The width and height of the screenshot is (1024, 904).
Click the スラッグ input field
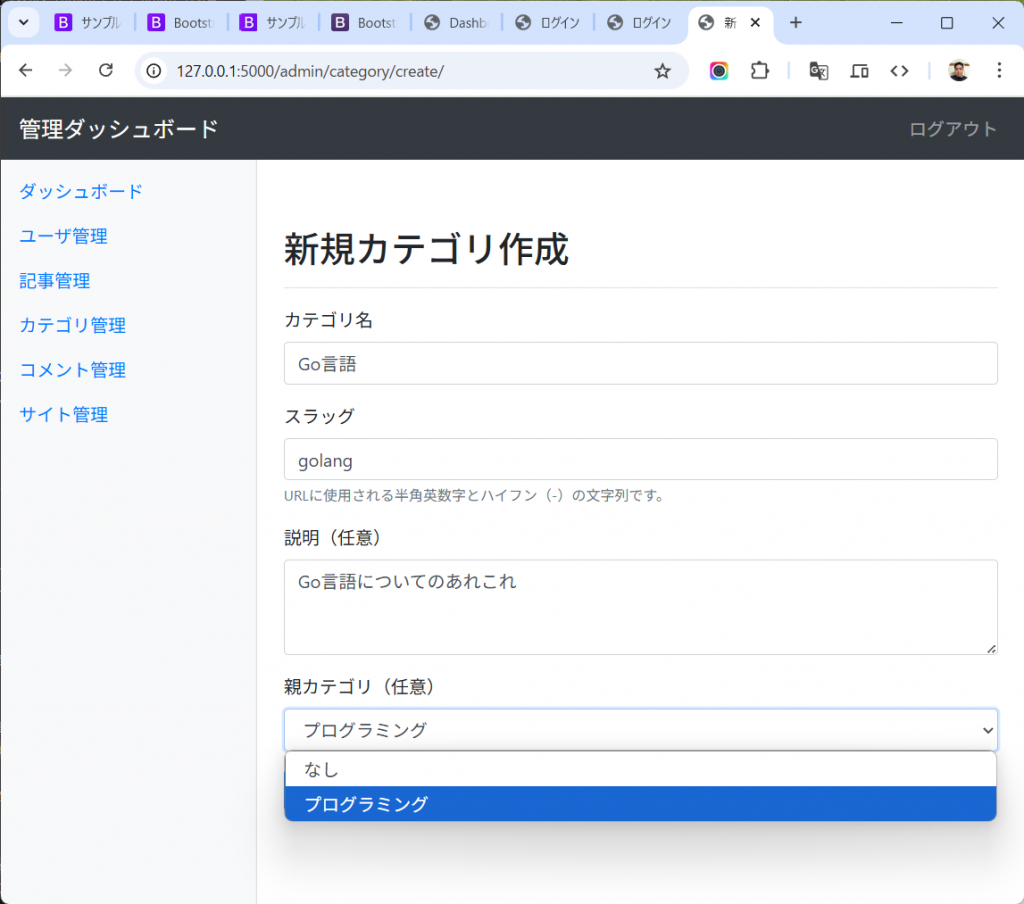coord(641,459)
